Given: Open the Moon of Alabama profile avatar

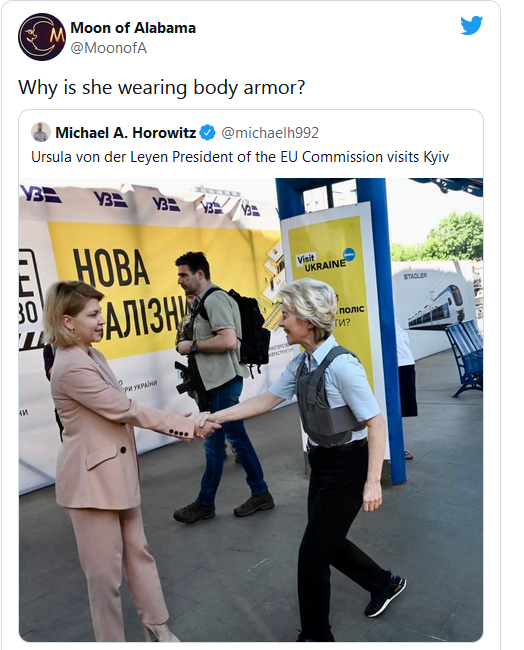Looking at the screenshot, I should [x=42, y=37].
